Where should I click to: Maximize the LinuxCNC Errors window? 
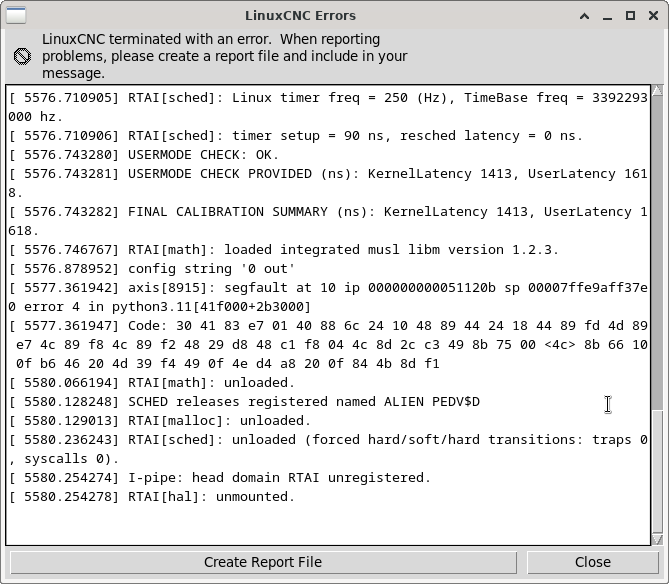point(630,16)
